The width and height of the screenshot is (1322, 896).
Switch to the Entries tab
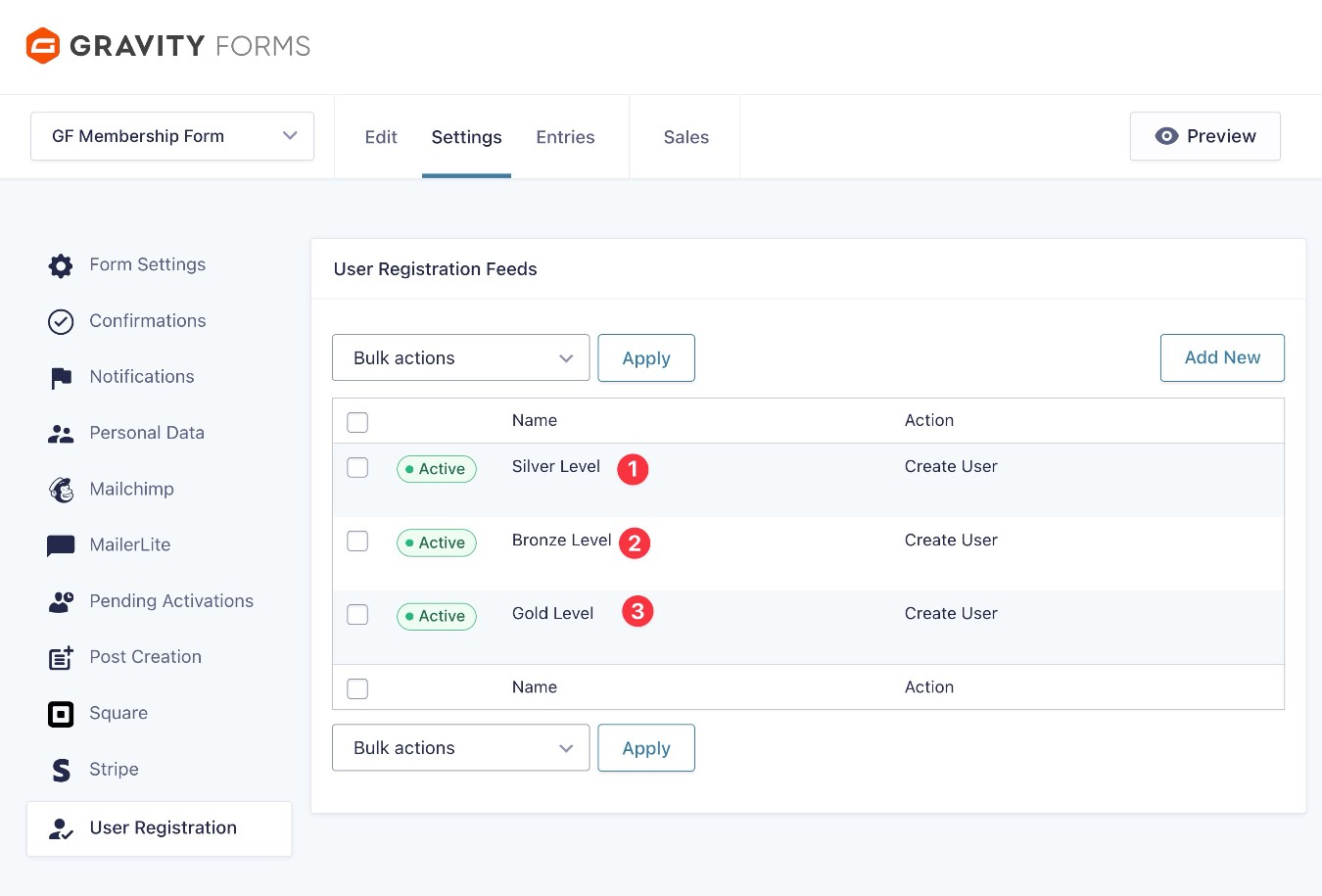tap(565, 137)
